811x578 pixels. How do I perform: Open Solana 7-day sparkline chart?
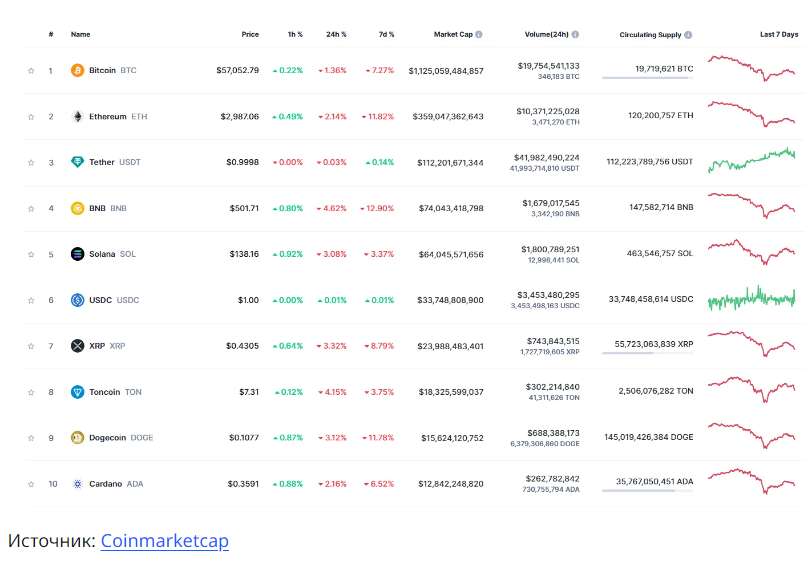point(752,252)
